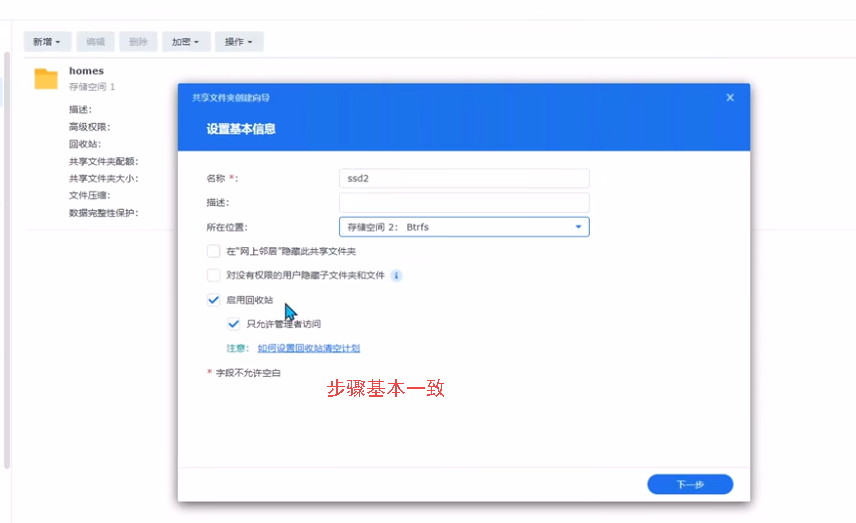Click the 编辑 toolbar button
The image size is (856, 523).
(x=96, y=41)
